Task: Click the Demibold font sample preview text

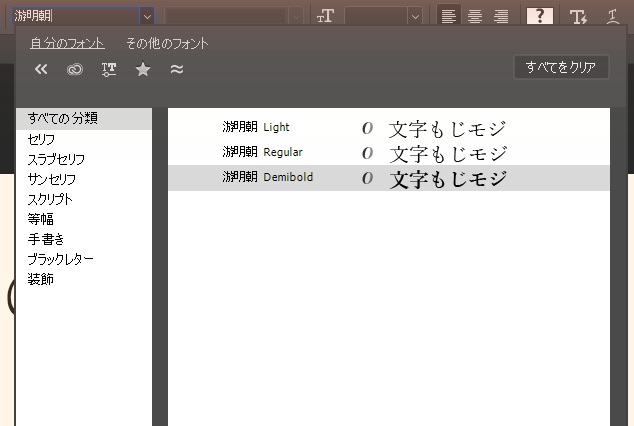Action: 448,179
